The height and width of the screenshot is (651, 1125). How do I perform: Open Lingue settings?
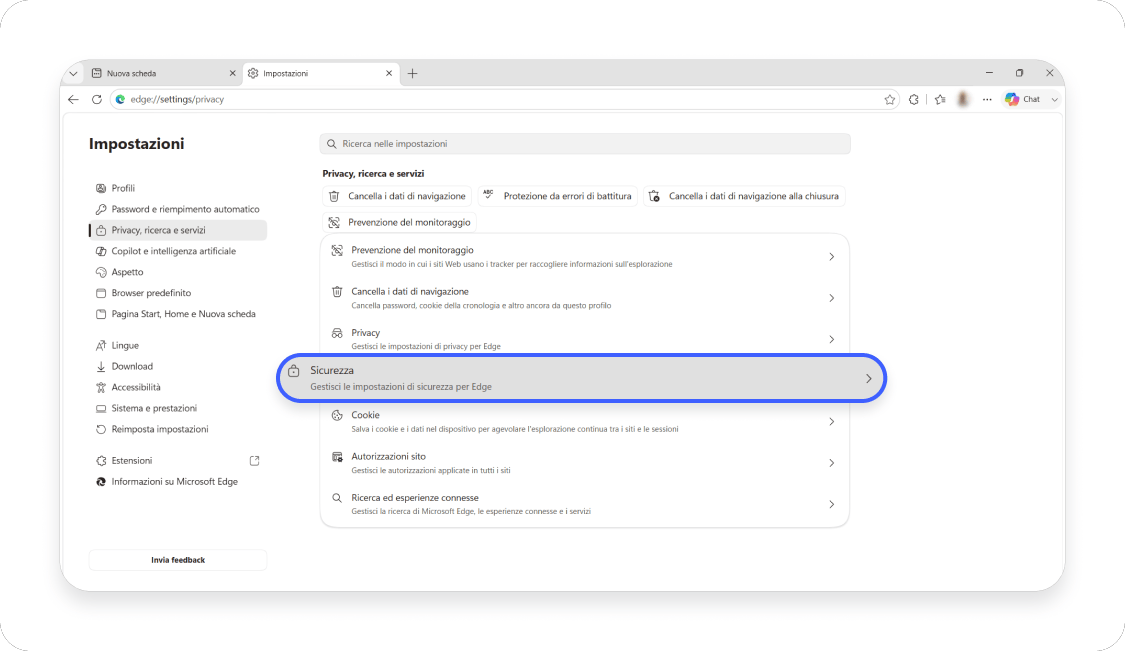pyautogui.click(x=177, y=345)
